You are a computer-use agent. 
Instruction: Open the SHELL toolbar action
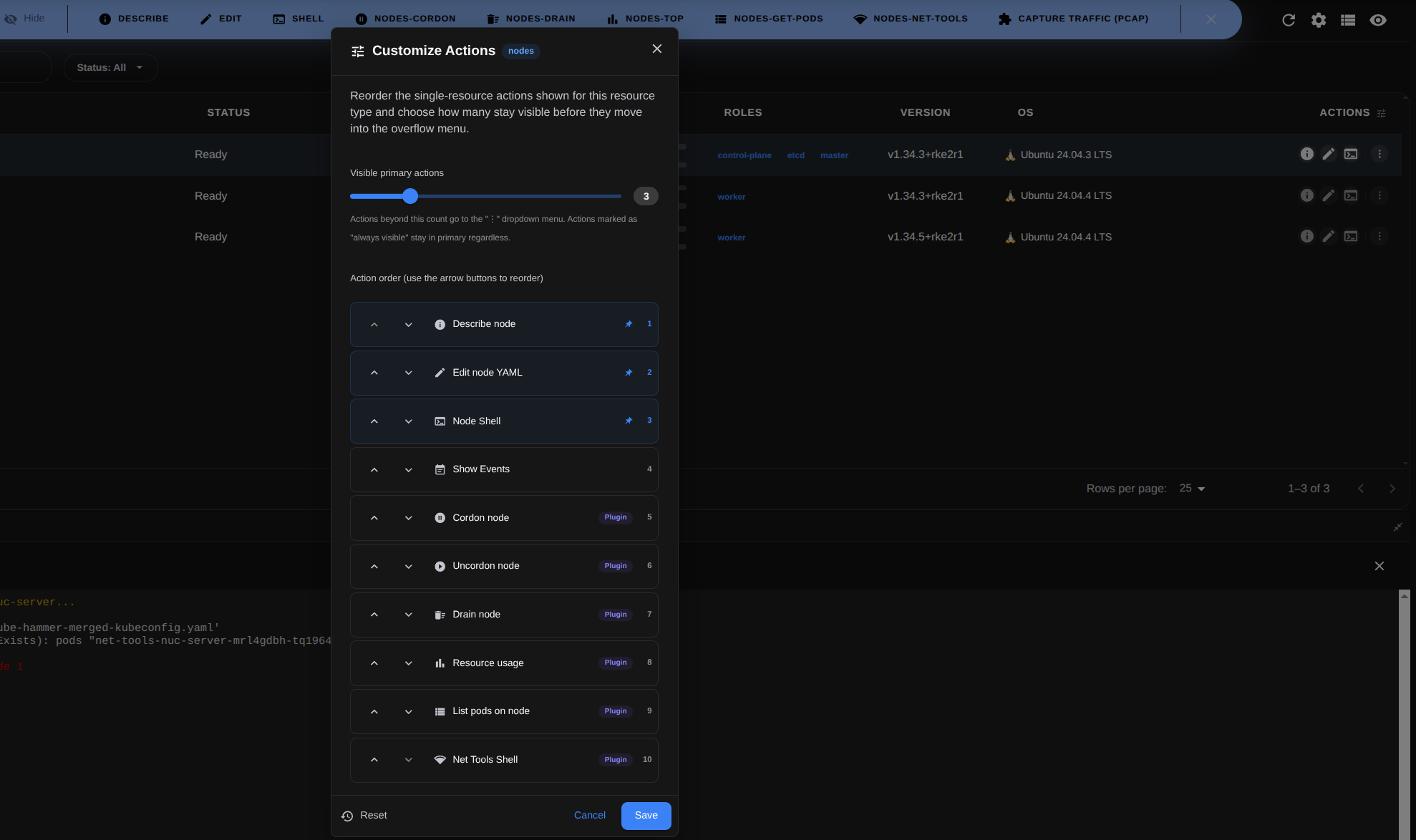298,19
